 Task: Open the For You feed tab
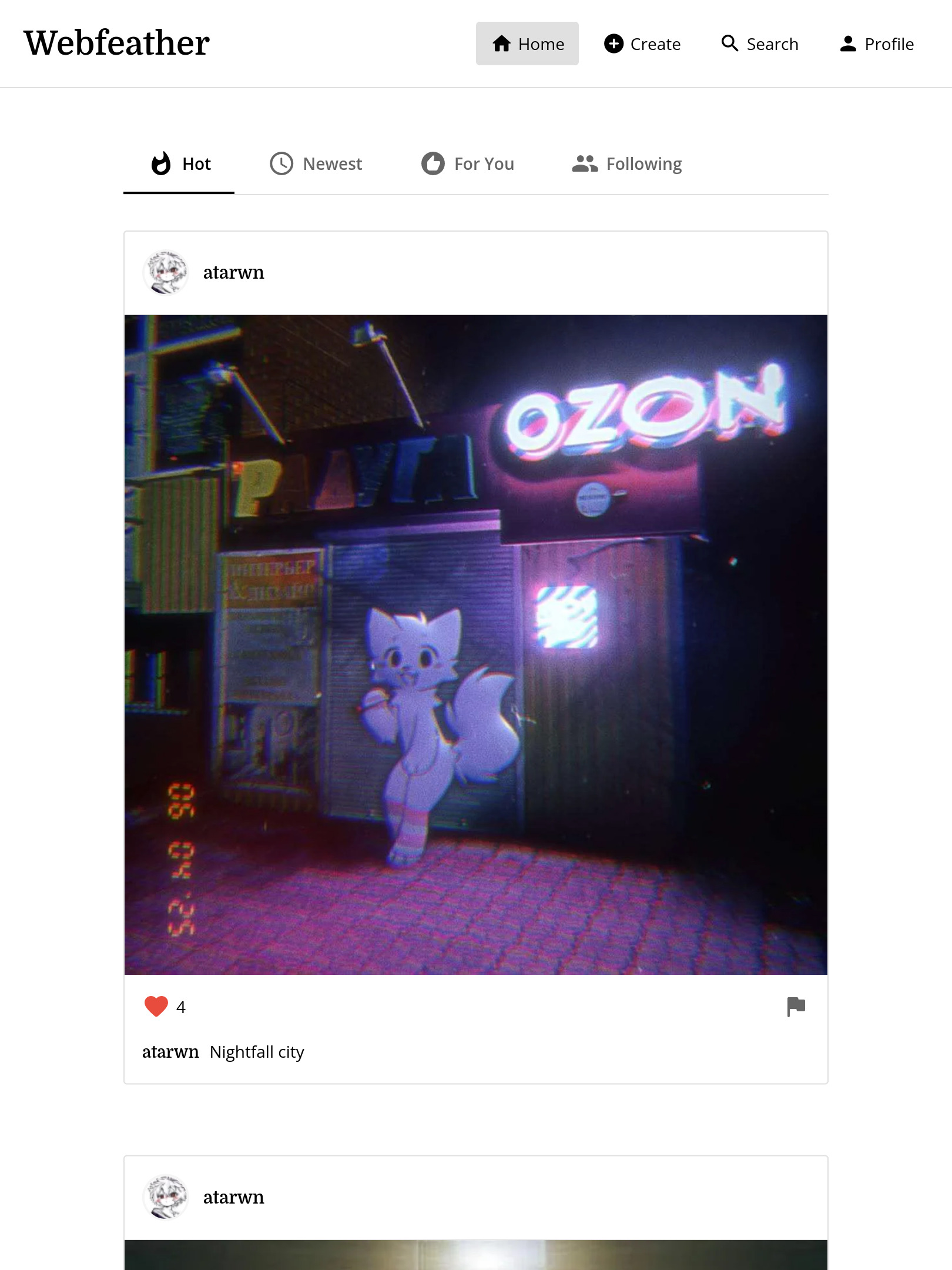click(x=468, y=164)
